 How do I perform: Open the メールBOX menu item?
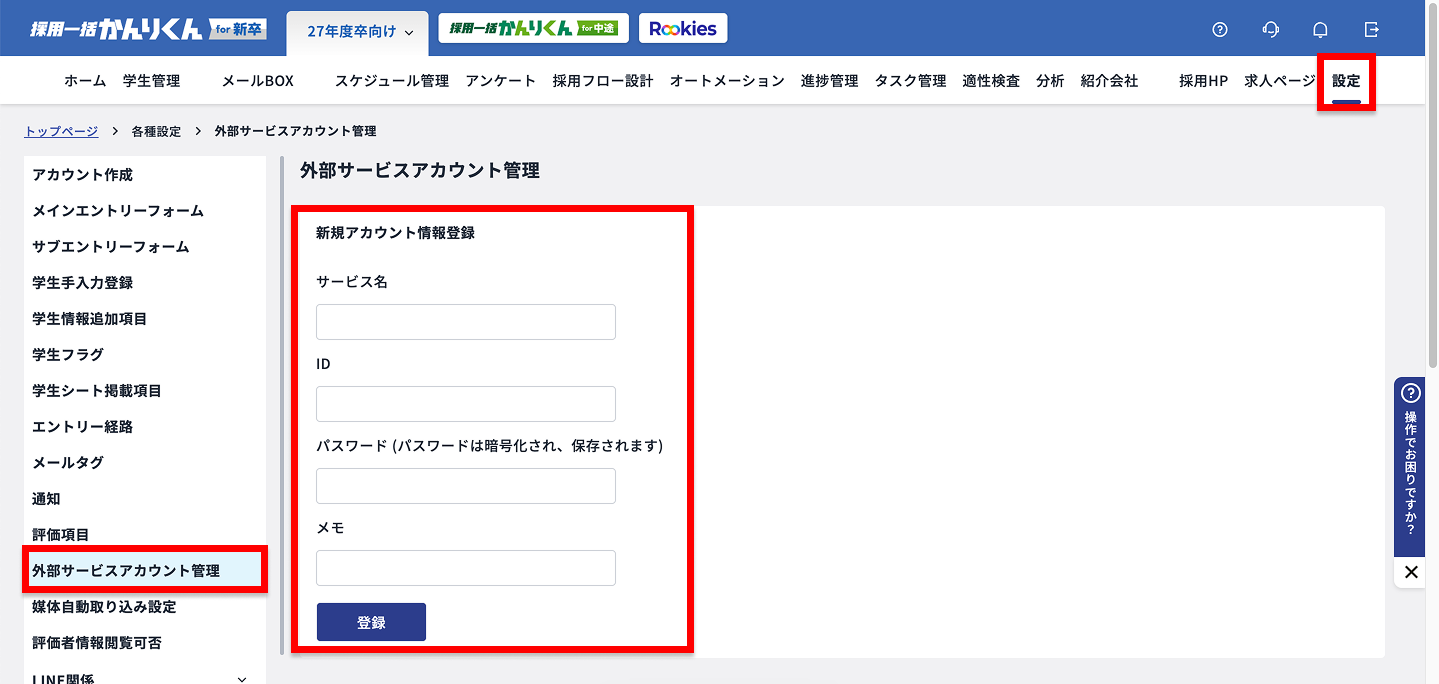pyautogui.click(x=256, y=80)
